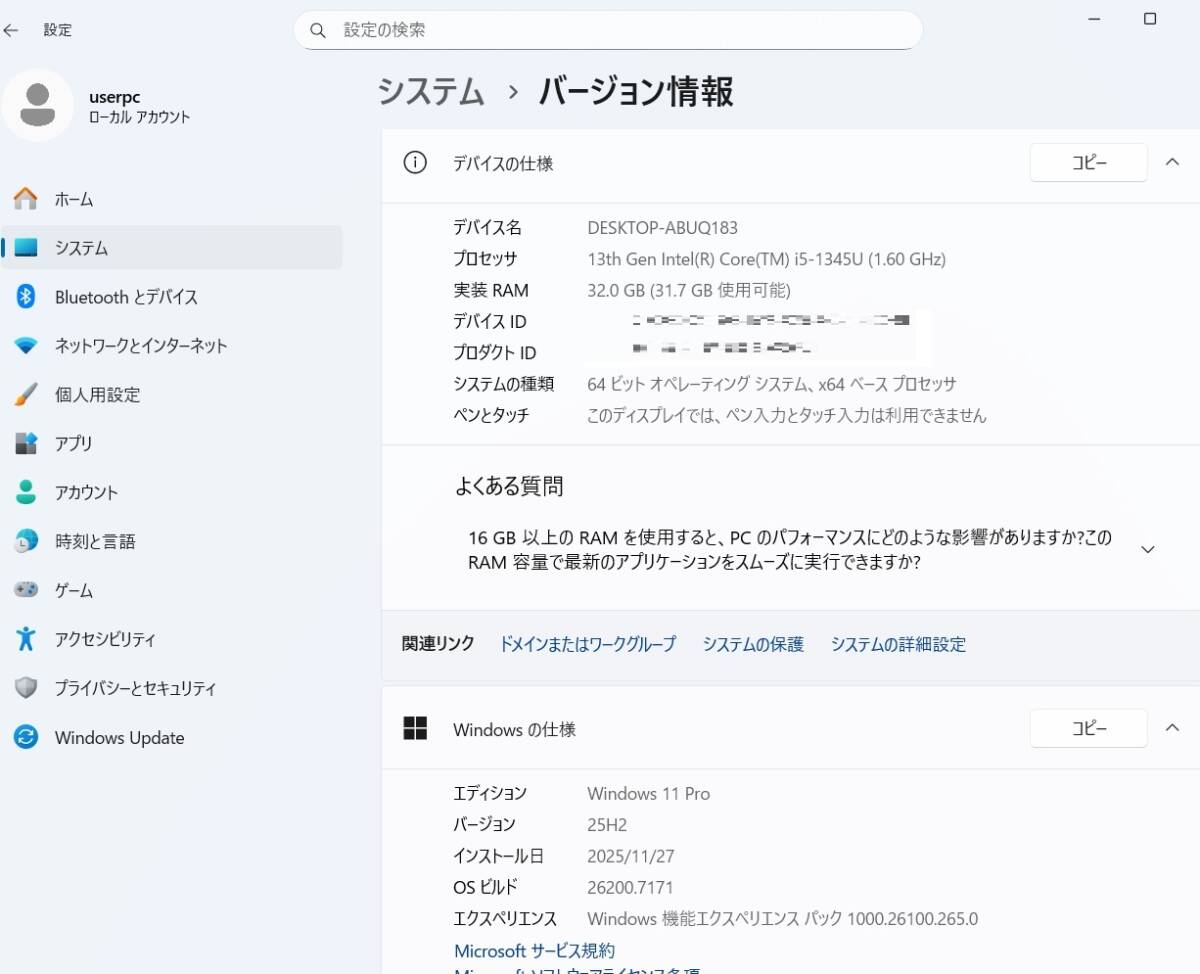Click the ネットワークとインターネット Wi-Fi icon
Viewport: 1200px width, 974px height.
26,346
